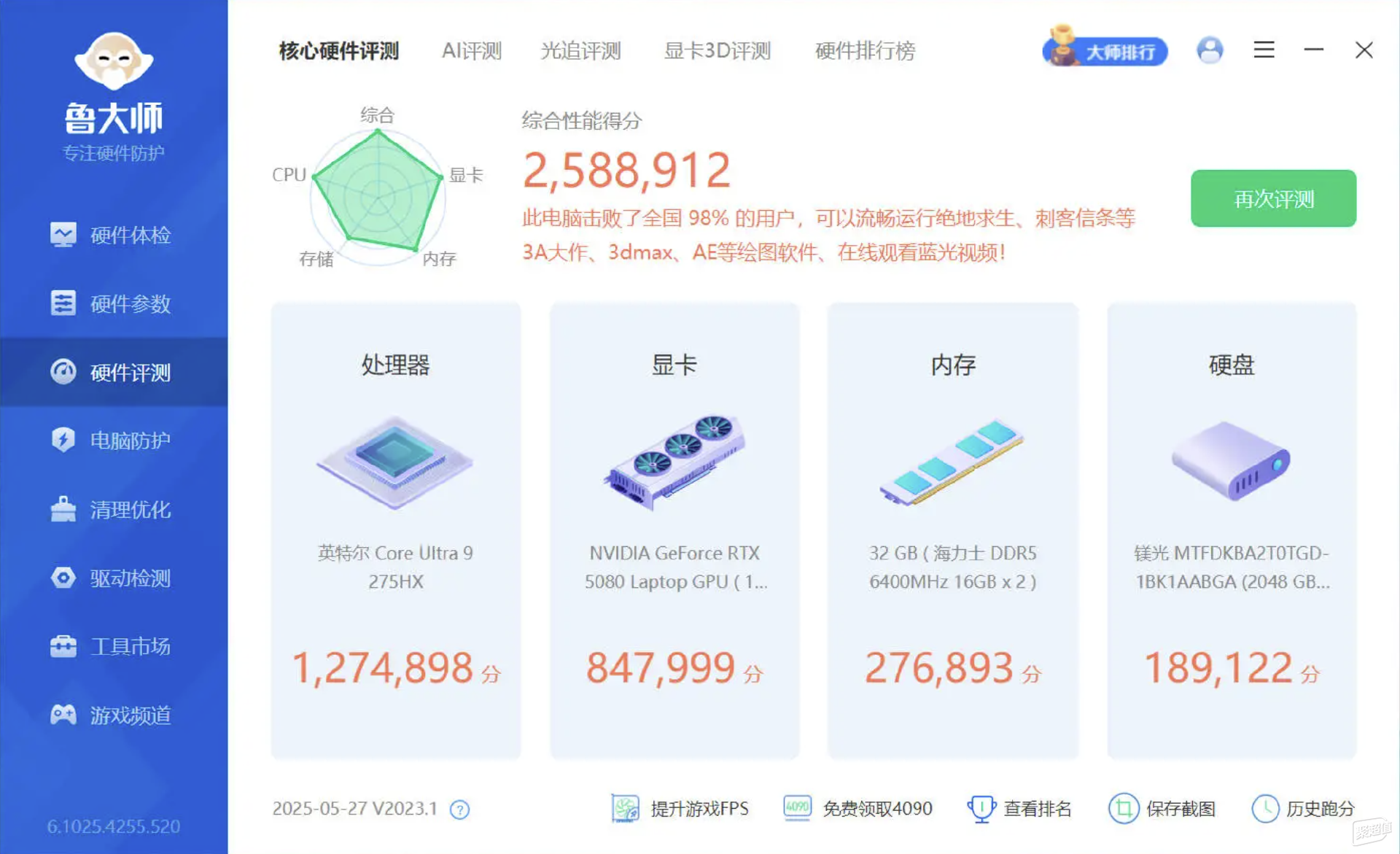Click the graphics card illustration

pos(674,462)
